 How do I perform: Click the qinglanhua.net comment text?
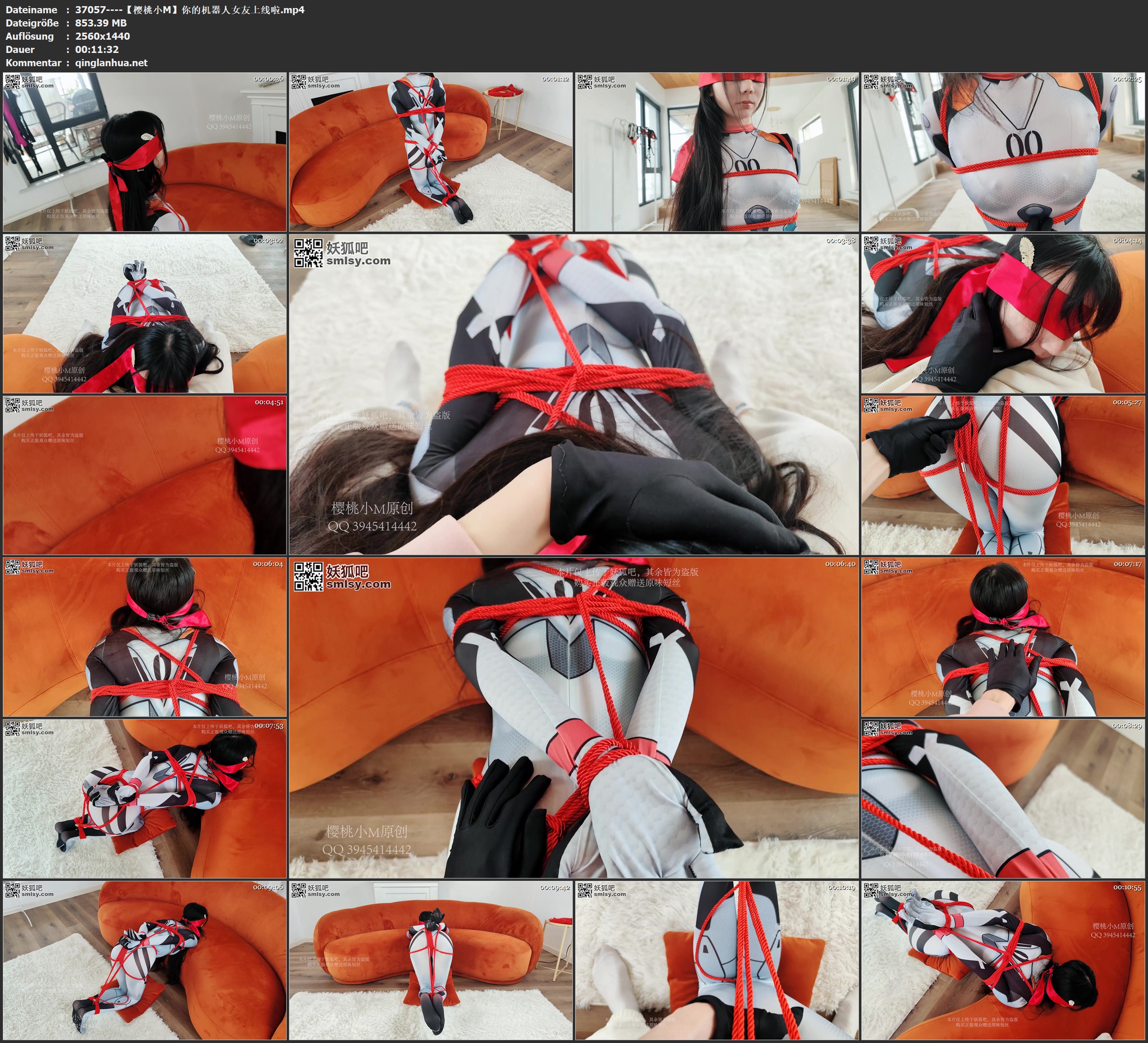click(x=111, y=62)
